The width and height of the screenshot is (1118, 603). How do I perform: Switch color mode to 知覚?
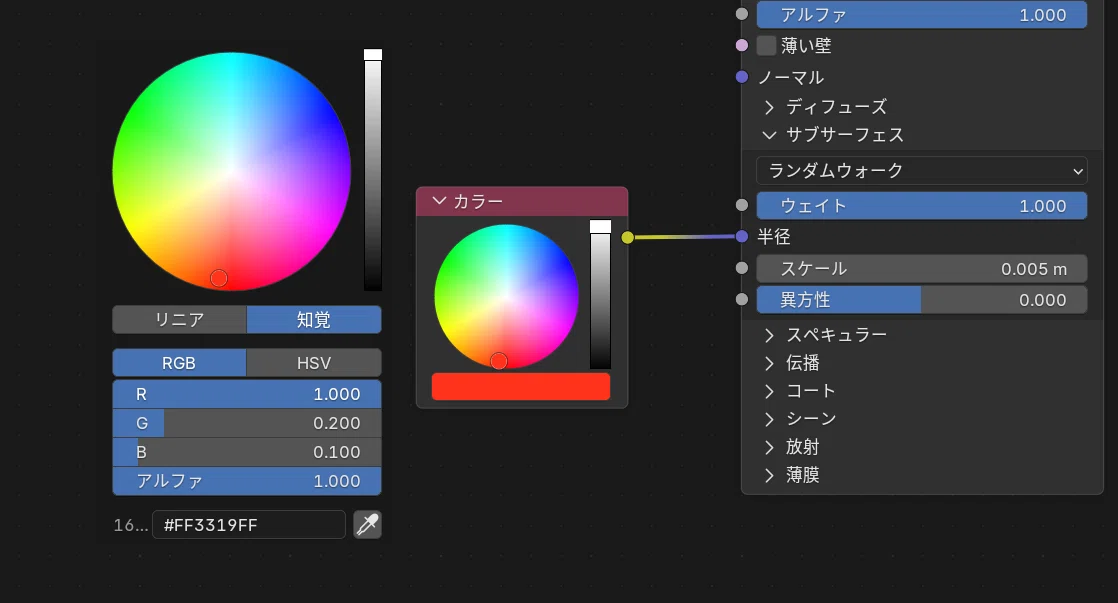(x=314, y=319)
